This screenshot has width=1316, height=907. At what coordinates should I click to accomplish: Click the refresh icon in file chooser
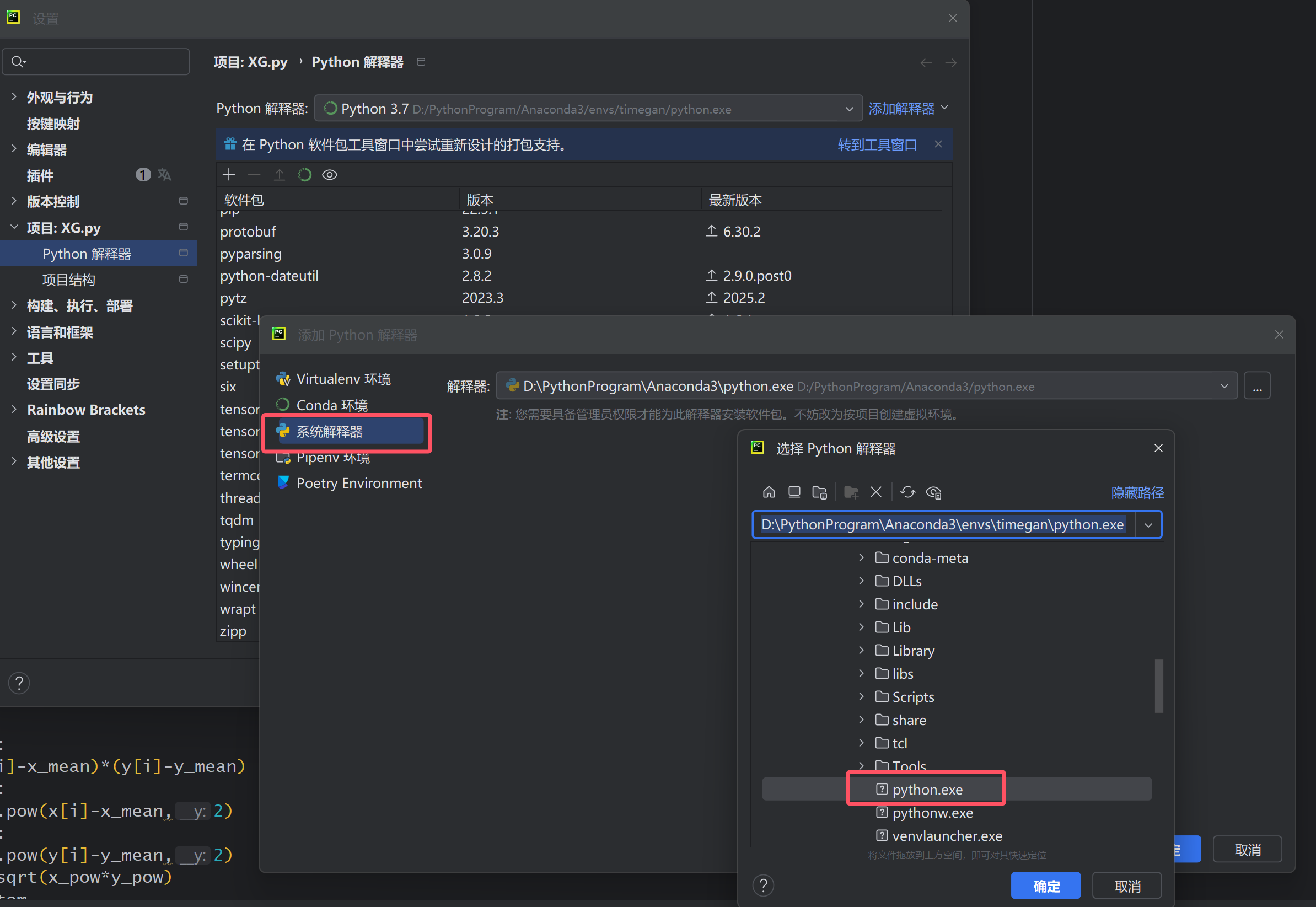tap(907, 492)
